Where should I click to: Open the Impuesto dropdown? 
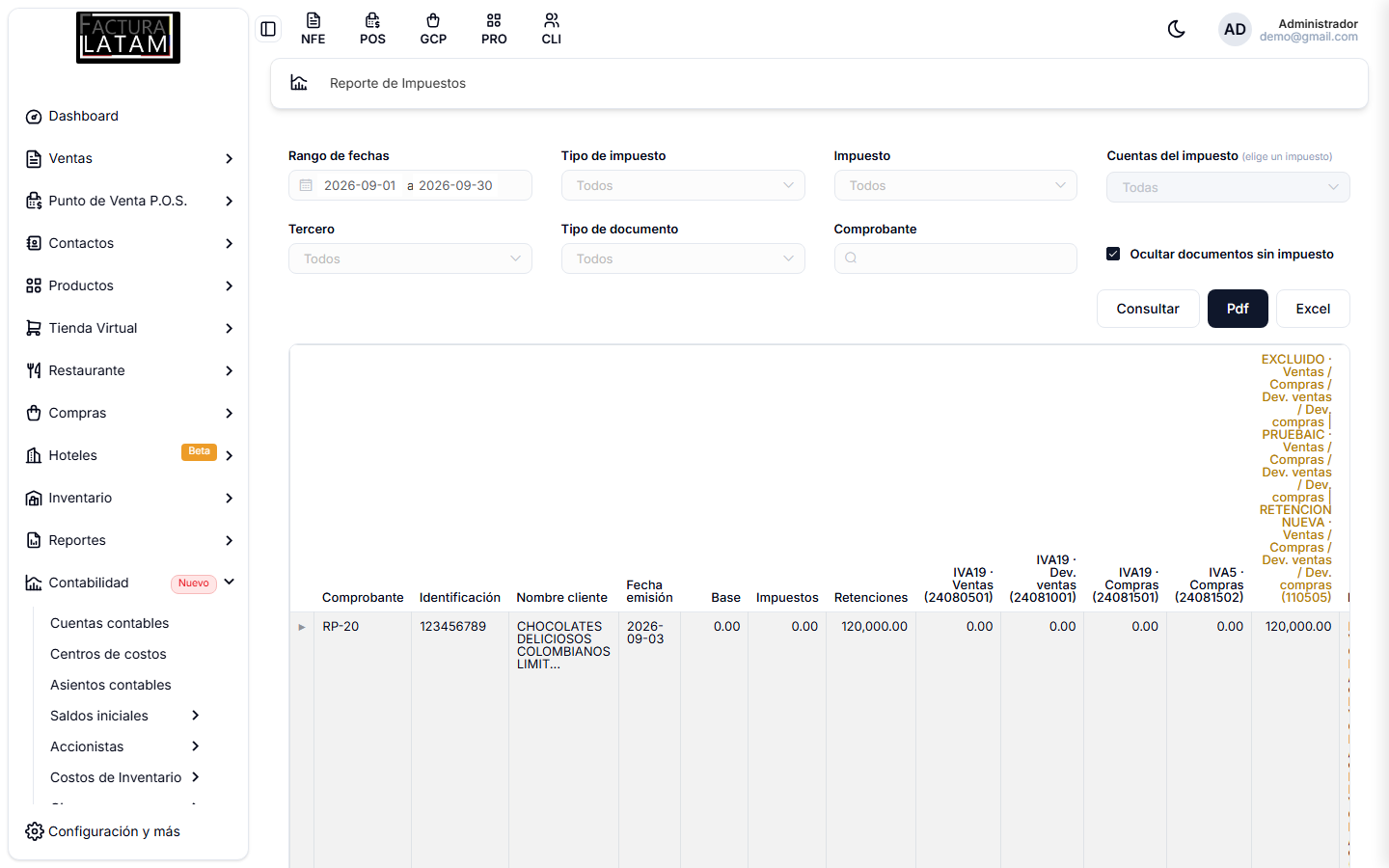point(955,185)
